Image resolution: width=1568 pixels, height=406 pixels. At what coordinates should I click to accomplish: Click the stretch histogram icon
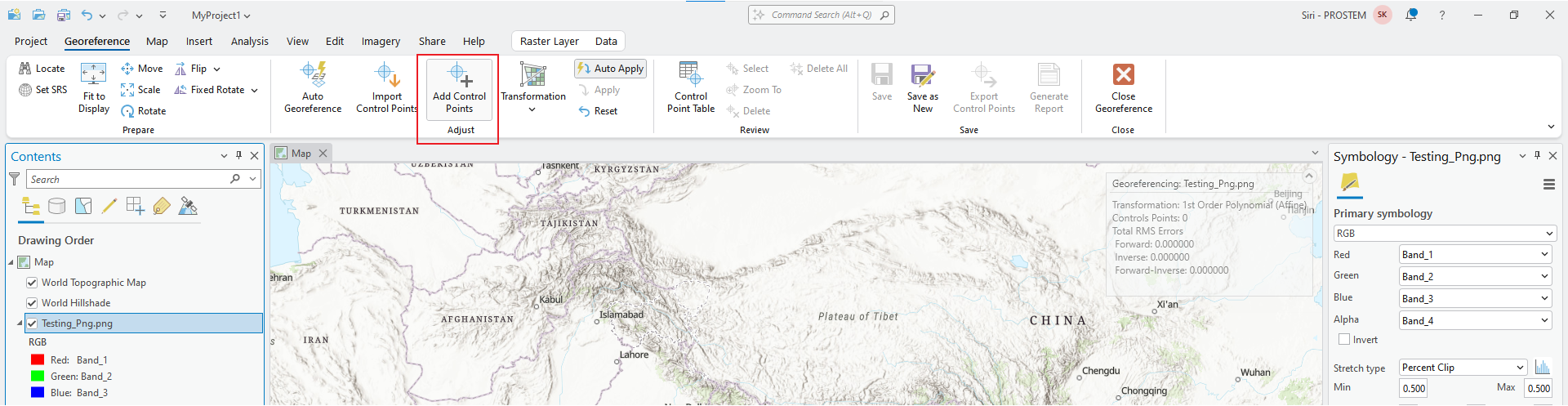click(x=1542, y=367)
